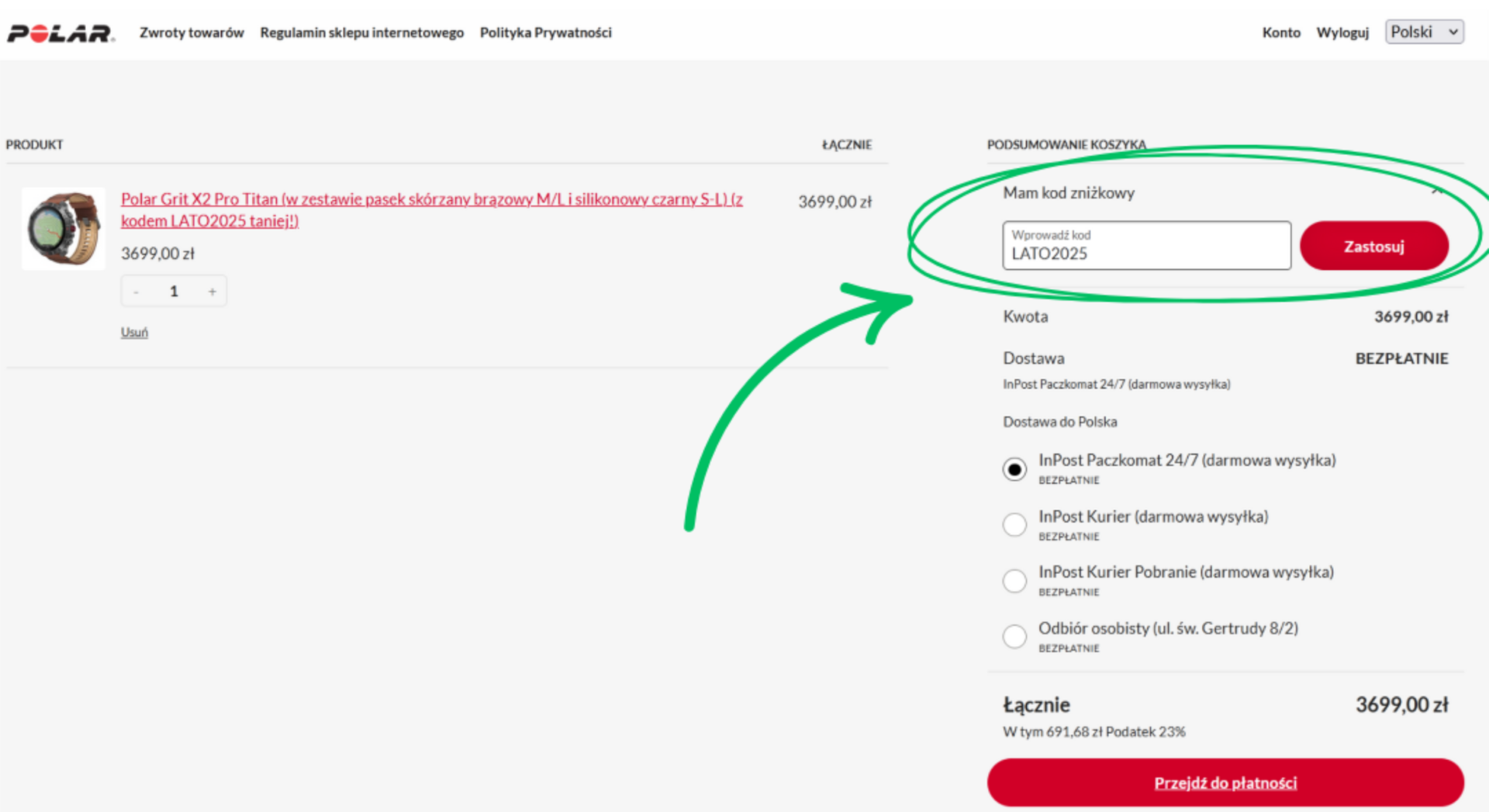Decrease product quantity with minus button

tap(136, 292)
